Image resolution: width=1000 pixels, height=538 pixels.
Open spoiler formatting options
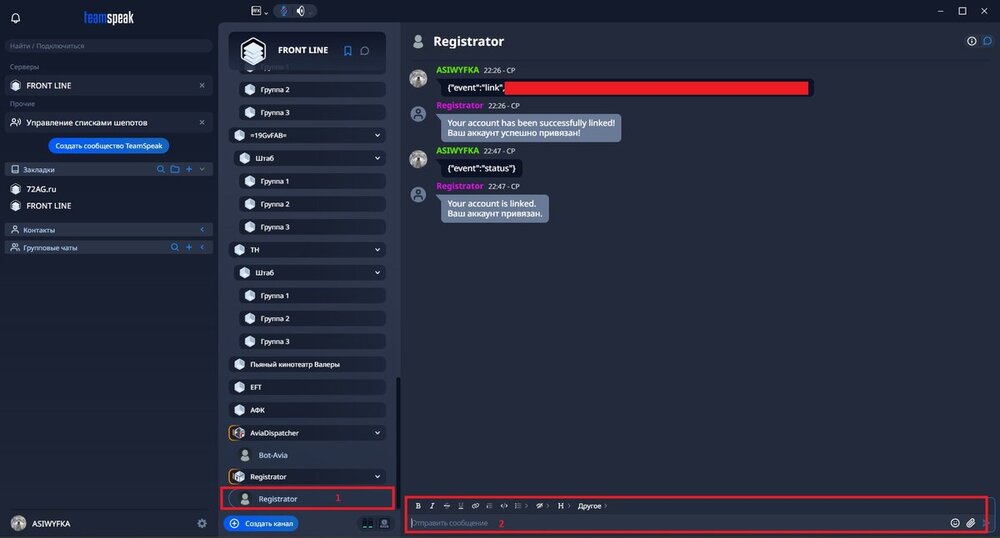542,506
